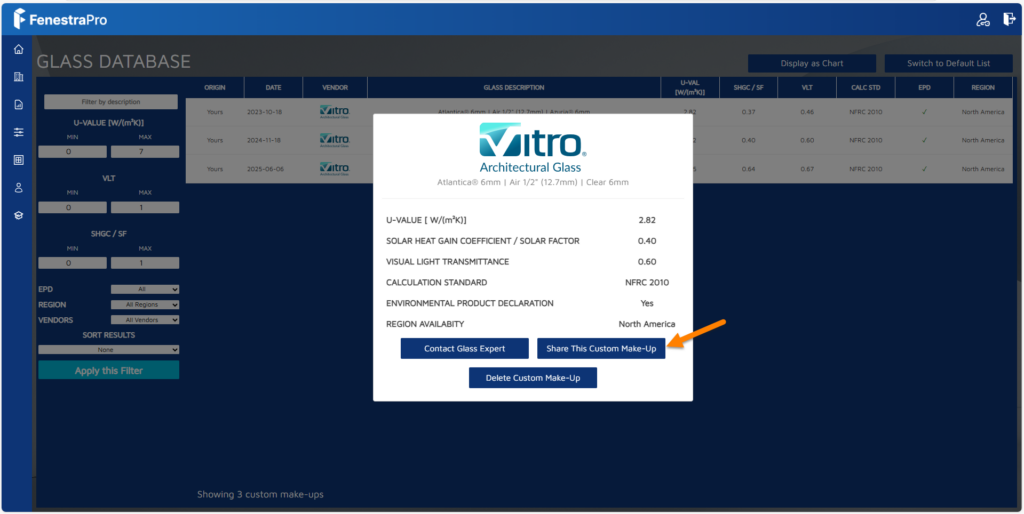1024x514 pixels.
Task: Click the U-Value MAX input showing 7
Action: 145,152
